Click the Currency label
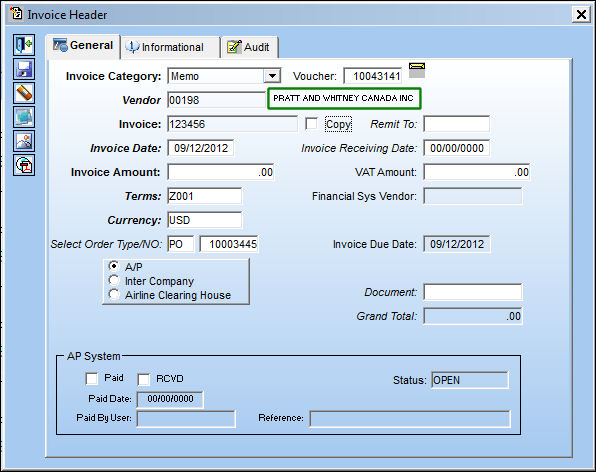 [x=134, y=220]
